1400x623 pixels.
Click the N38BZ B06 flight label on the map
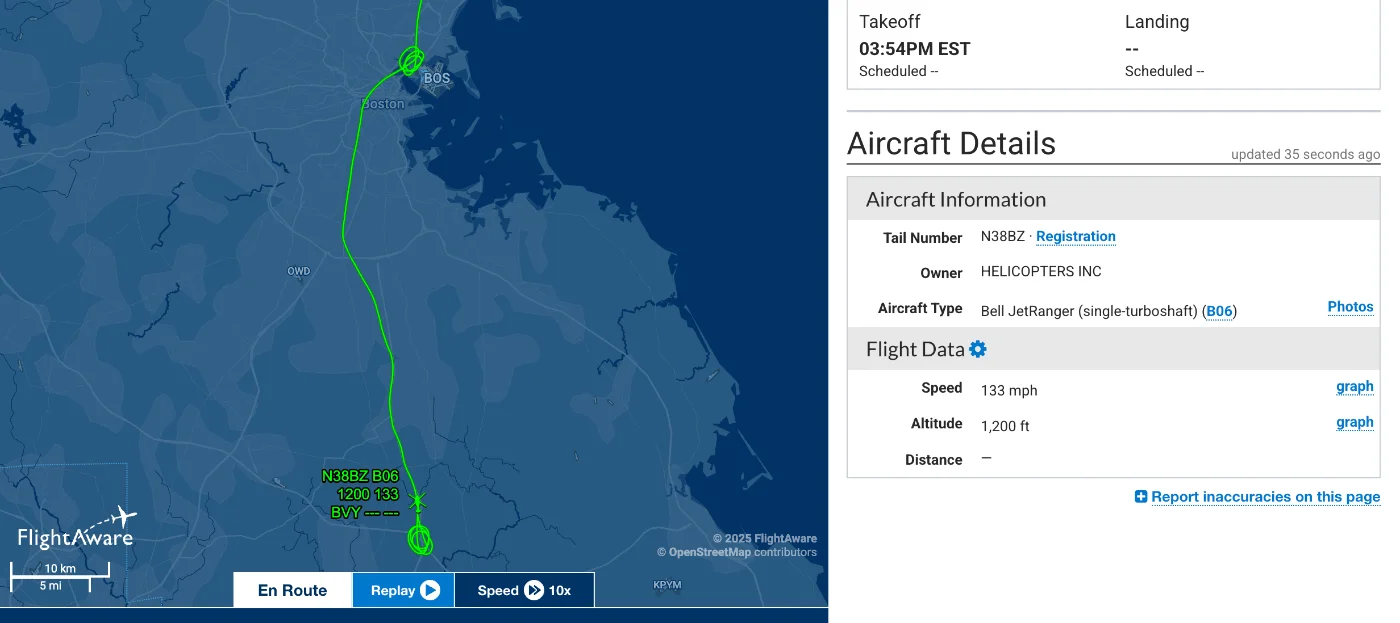[360, 477]
